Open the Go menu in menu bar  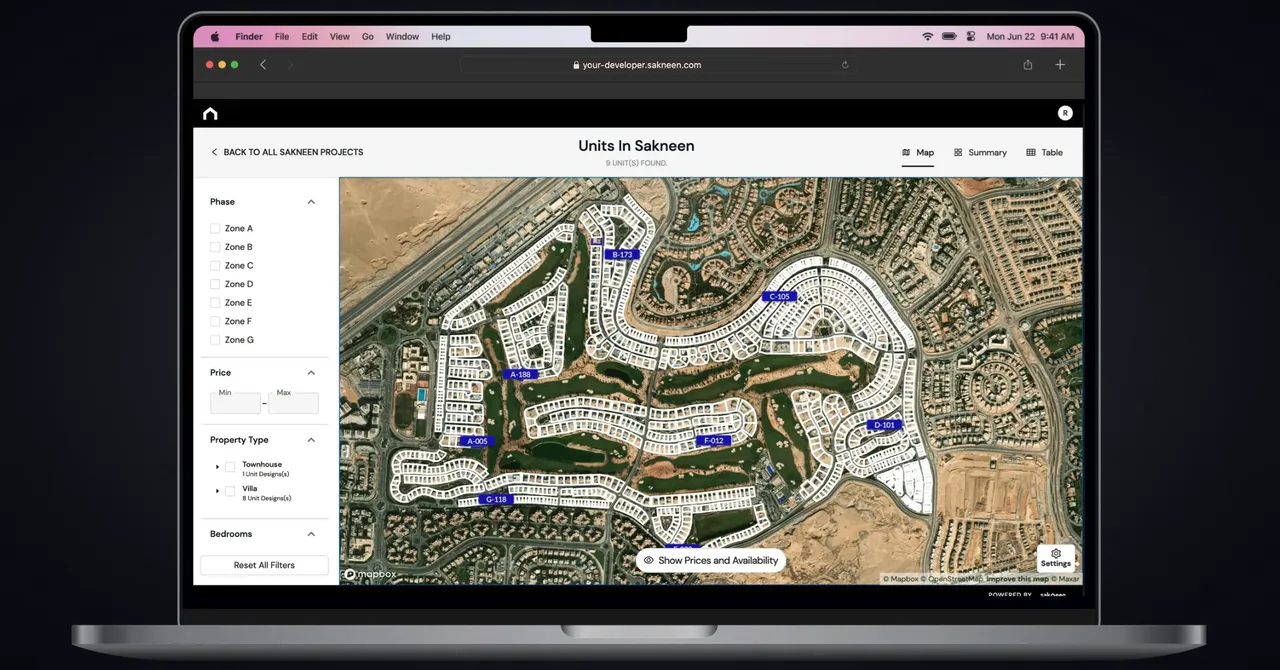click(368, 36)
